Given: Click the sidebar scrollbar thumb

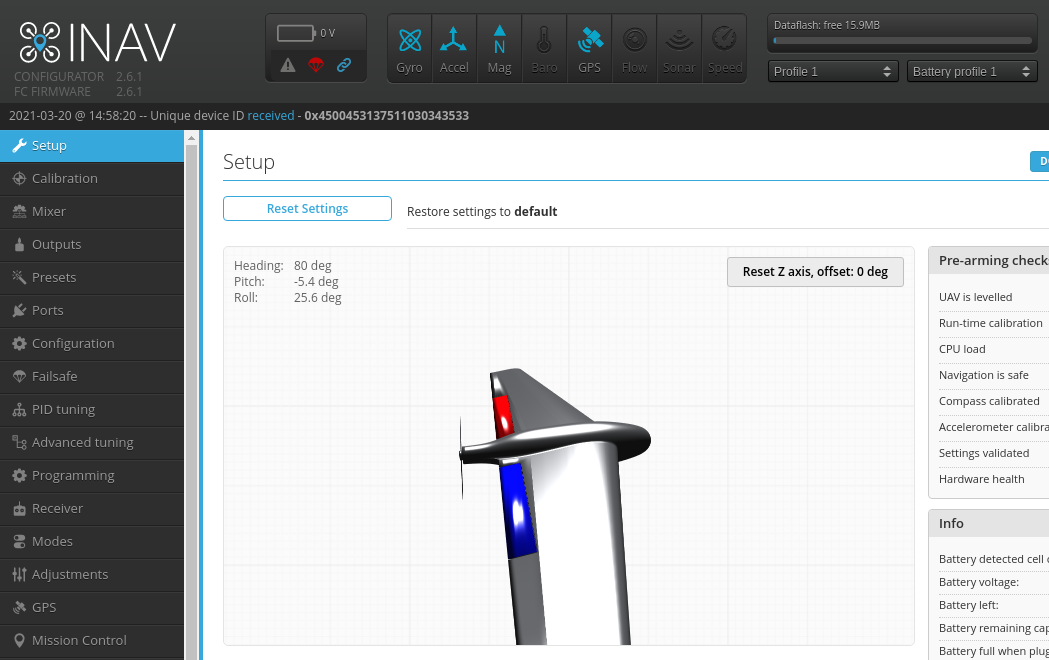Looking at the screenshot, I should pos(191,401).
